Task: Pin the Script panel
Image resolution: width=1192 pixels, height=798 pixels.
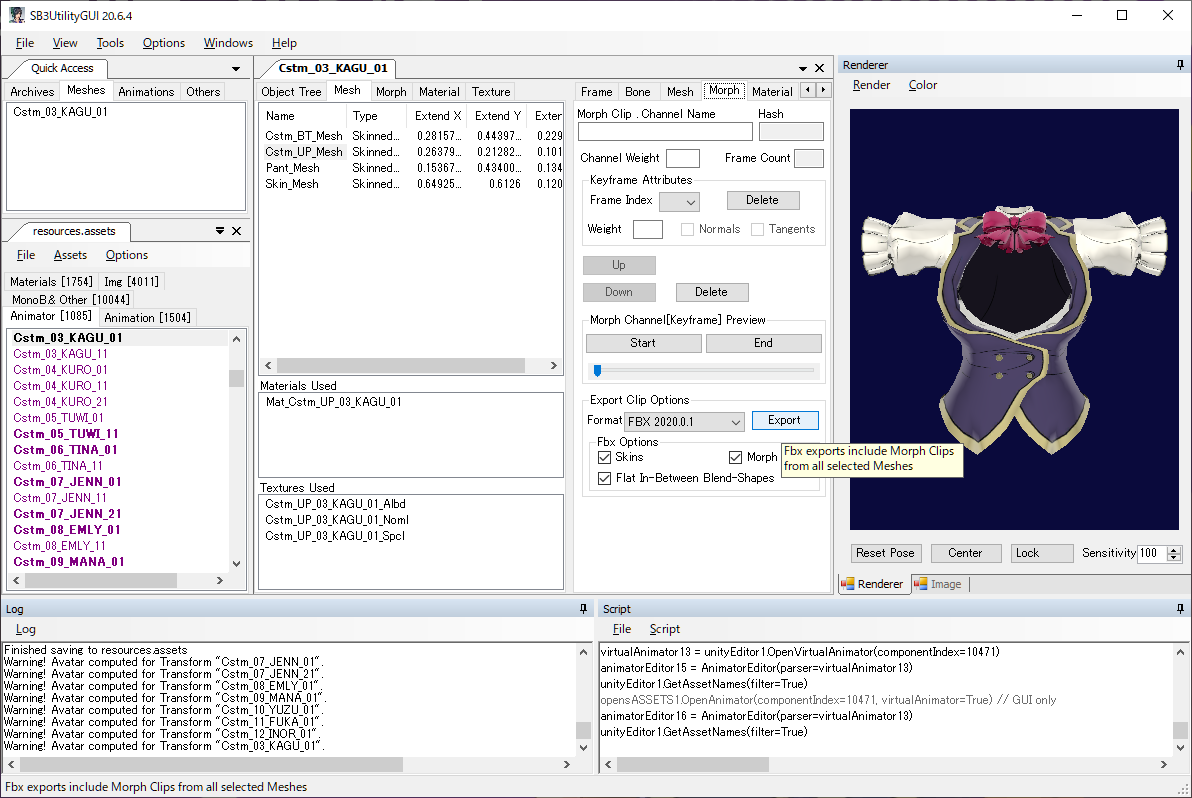Action: [1180, 609]
